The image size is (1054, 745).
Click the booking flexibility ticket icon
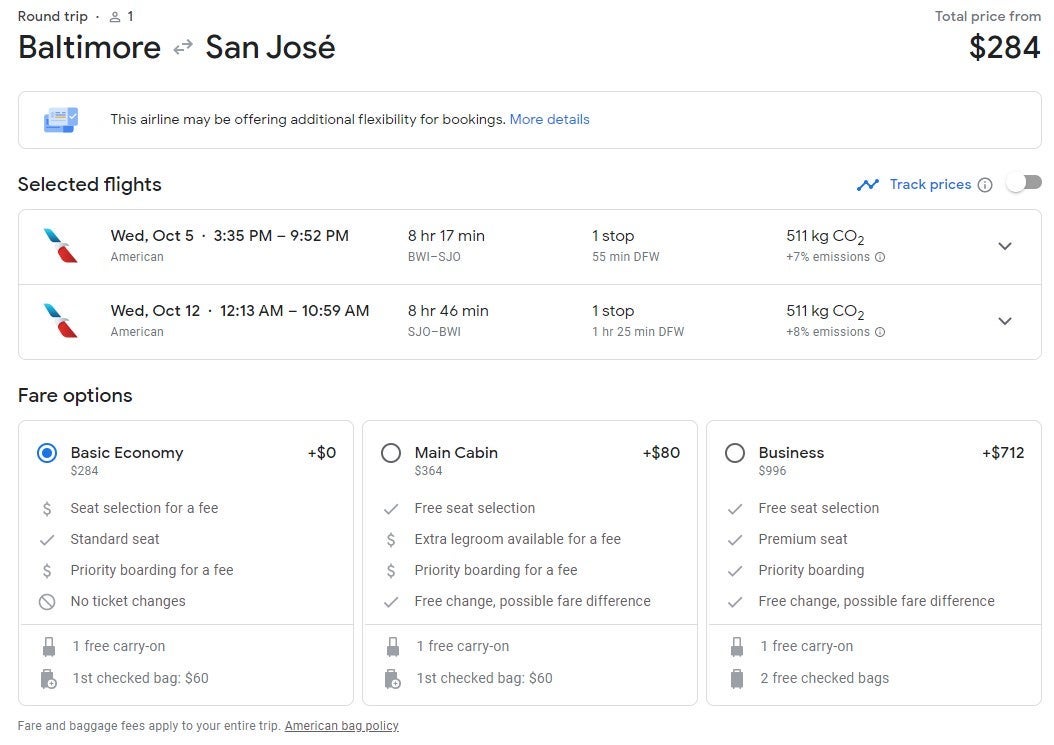[x=61, y=120]
